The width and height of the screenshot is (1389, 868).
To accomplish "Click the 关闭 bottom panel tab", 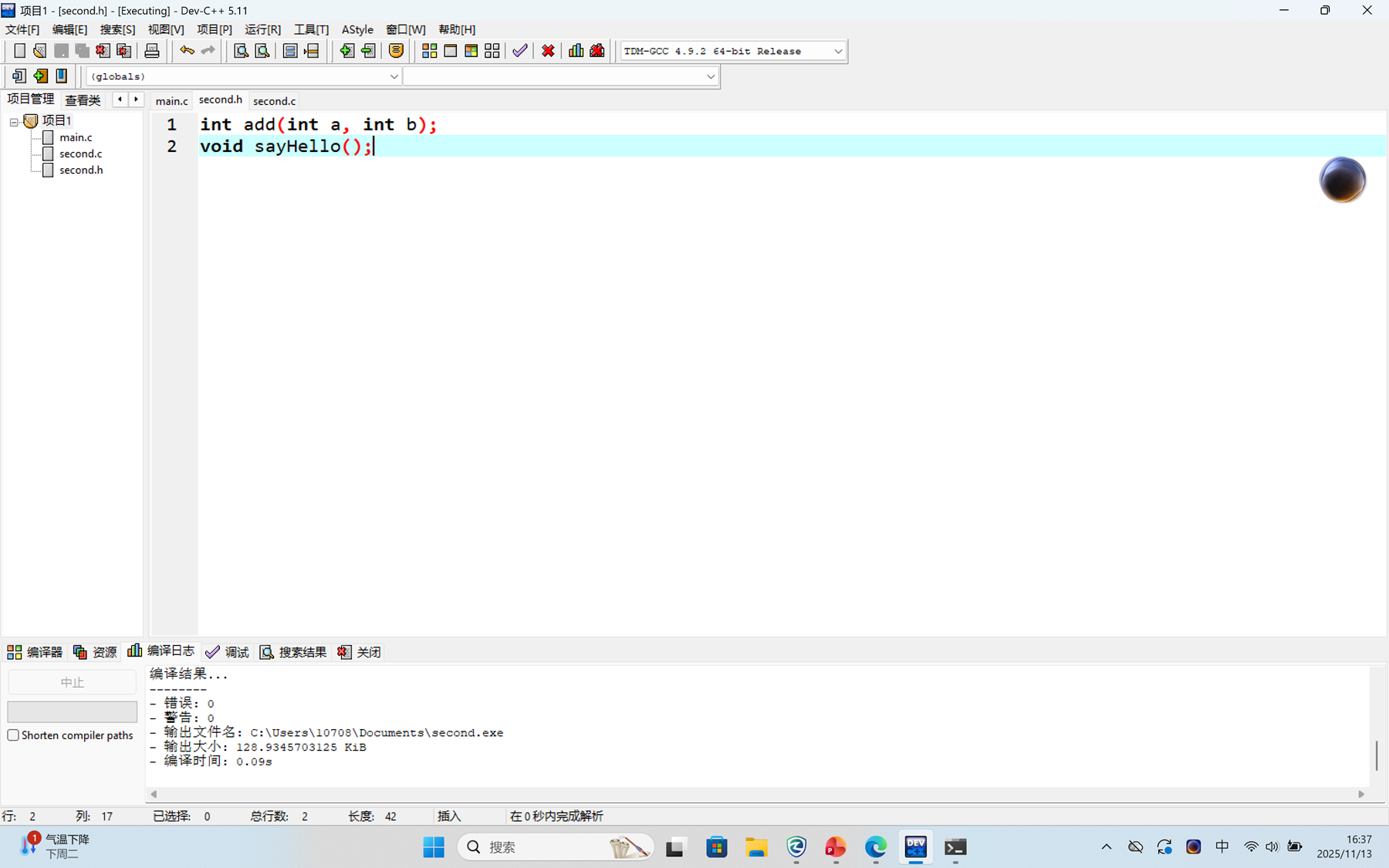I will [359, 652].
